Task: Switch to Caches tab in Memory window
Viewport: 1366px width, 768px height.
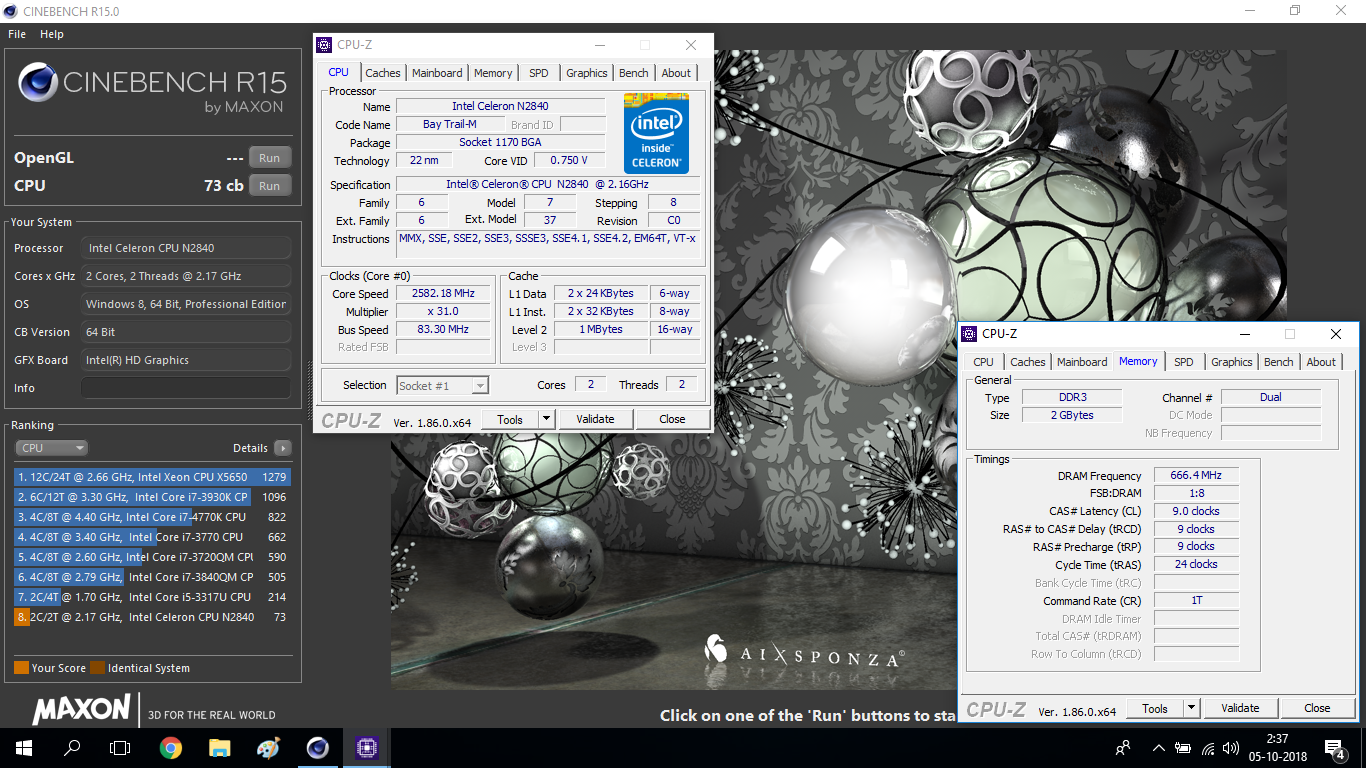Action: tap(1028, 362)
